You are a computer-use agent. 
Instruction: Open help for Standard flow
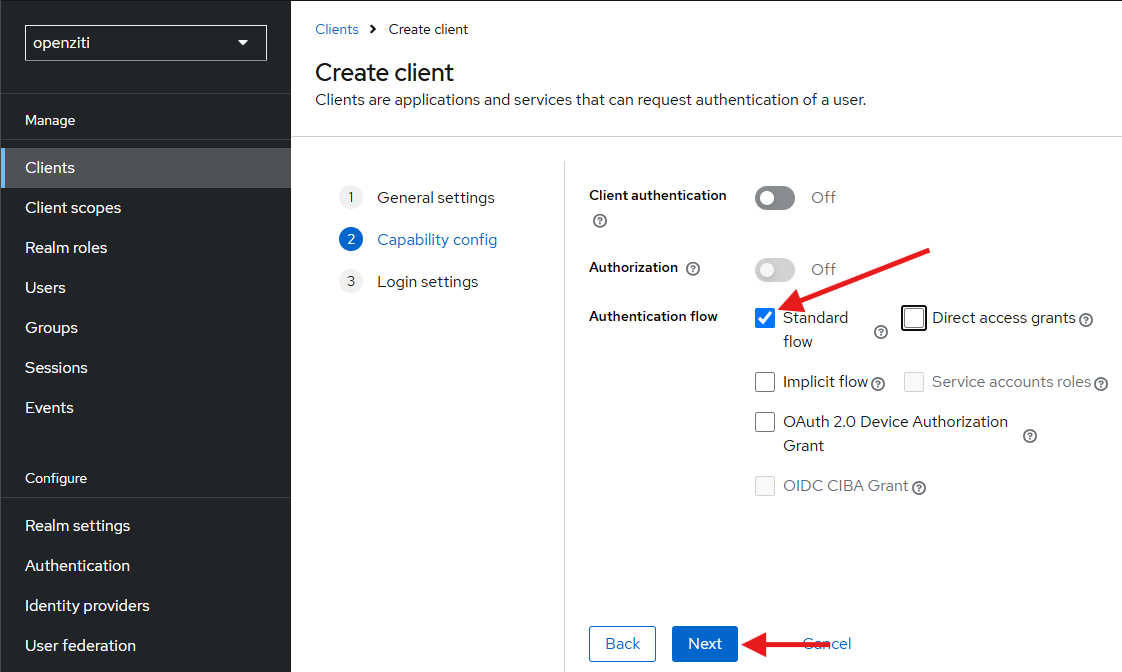coord(881,332)
